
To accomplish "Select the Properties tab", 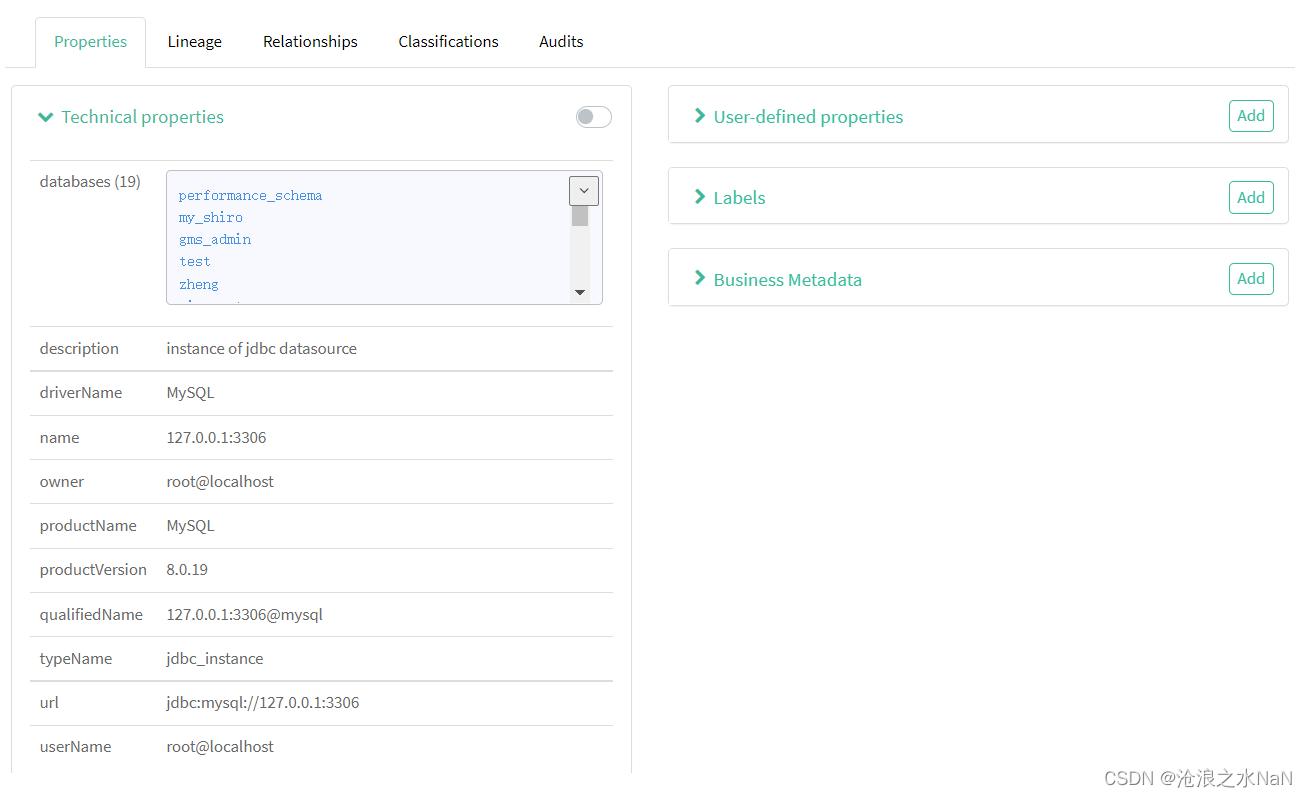I will point(90,41).
